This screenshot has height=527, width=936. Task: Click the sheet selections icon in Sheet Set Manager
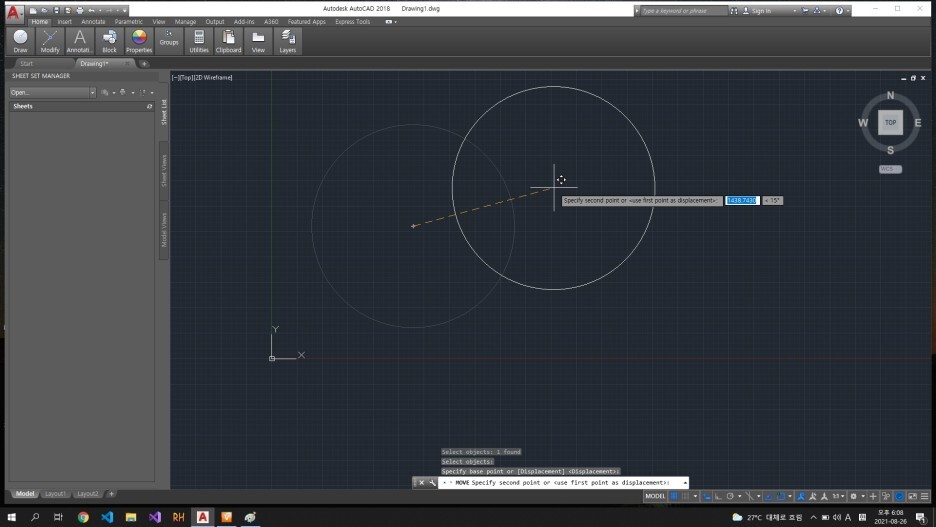coord(142,93)
